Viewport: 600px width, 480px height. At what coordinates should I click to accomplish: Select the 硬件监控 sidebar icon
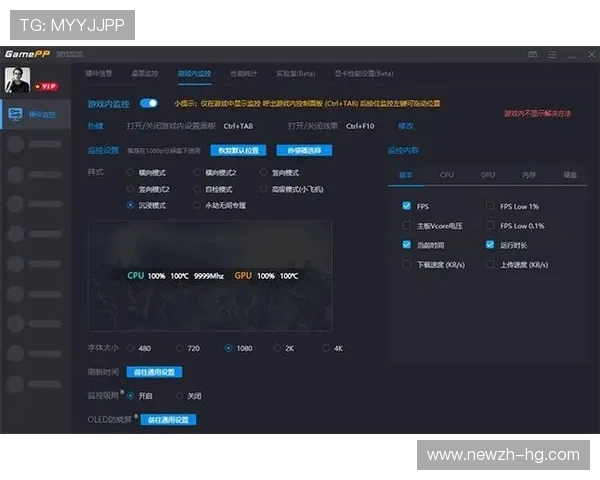point(15,114)
